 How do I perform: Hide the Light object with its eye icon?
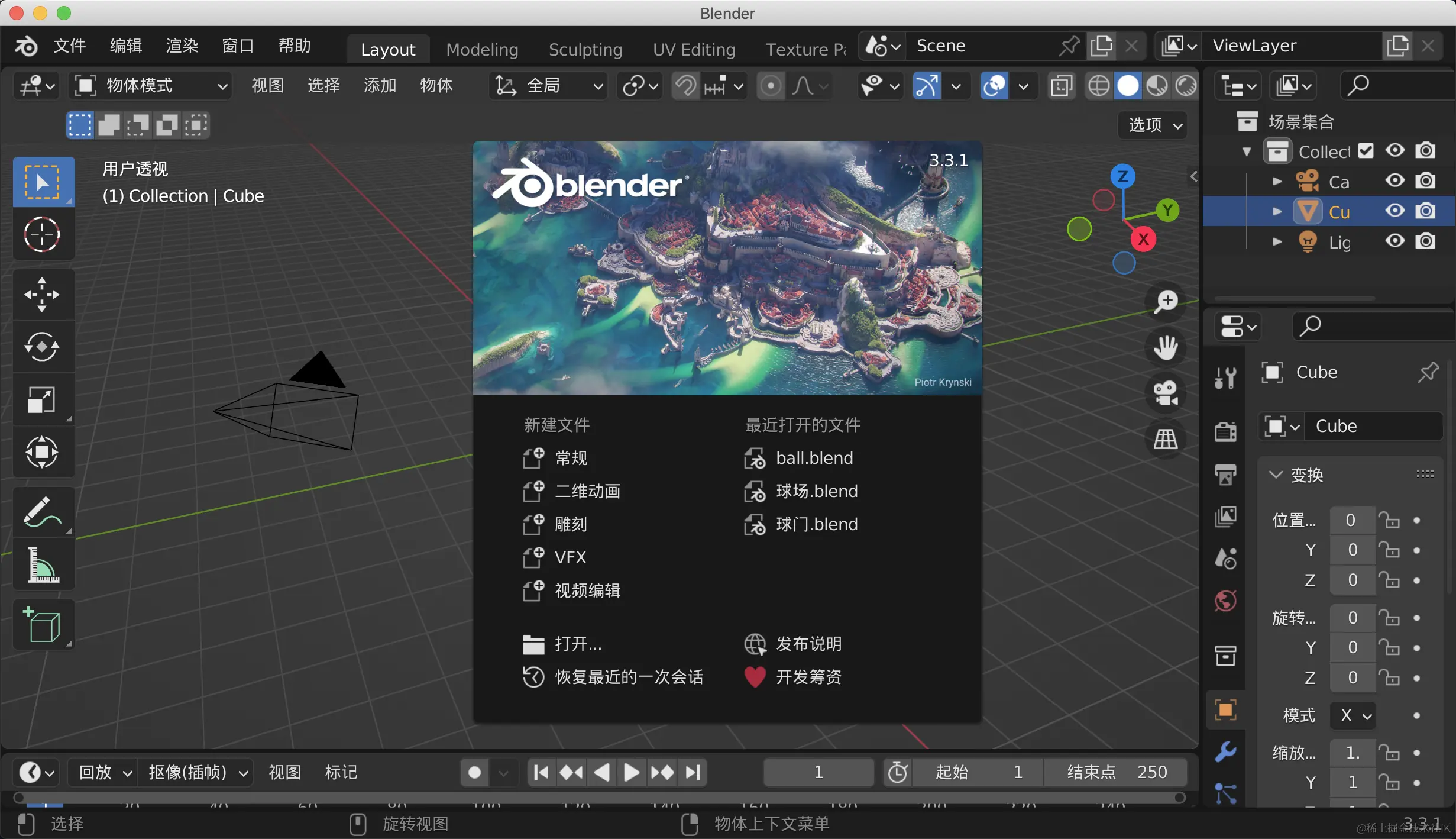tap(1394, 241)
